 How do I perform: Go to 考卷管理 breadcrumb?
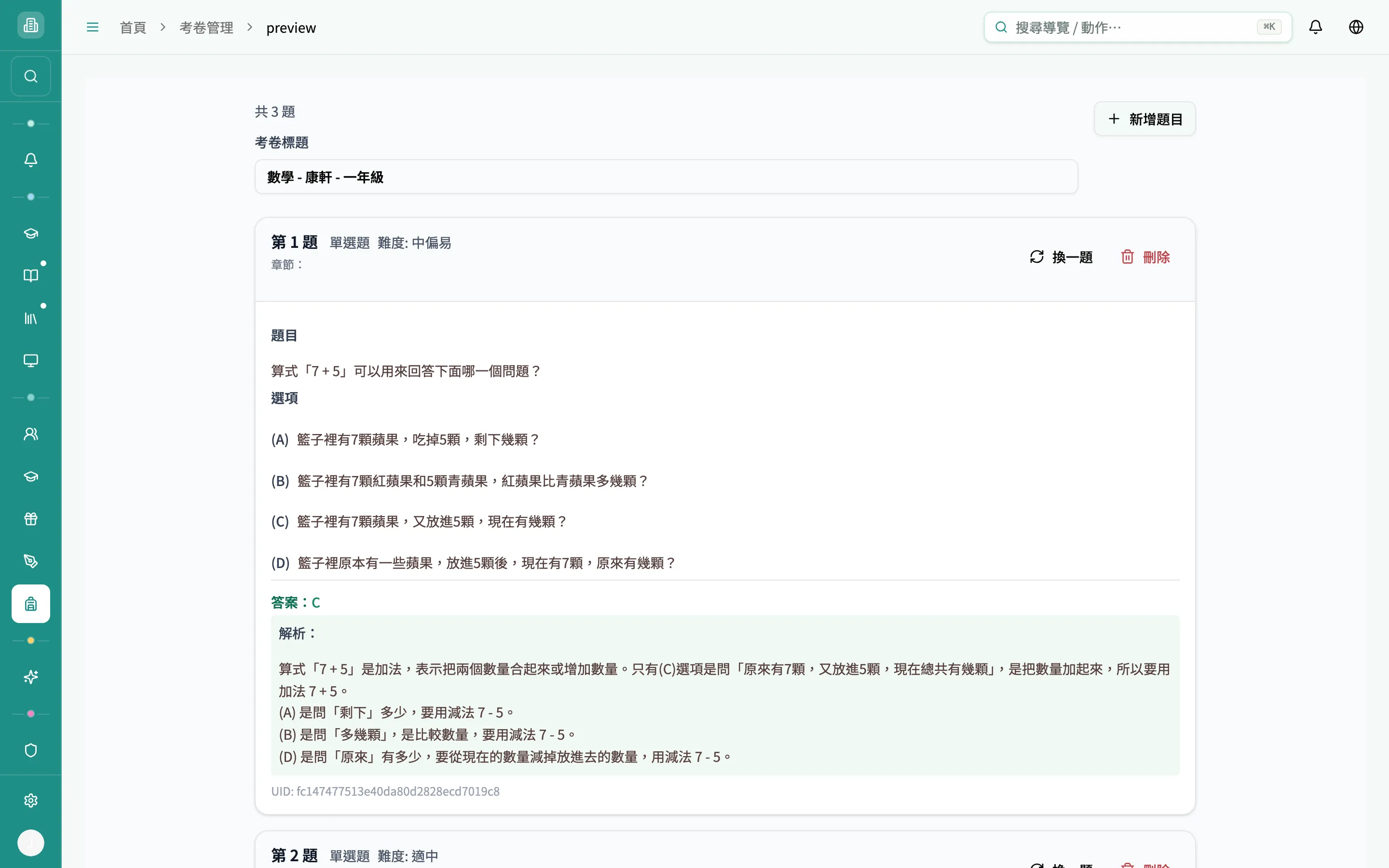(206, 27)
